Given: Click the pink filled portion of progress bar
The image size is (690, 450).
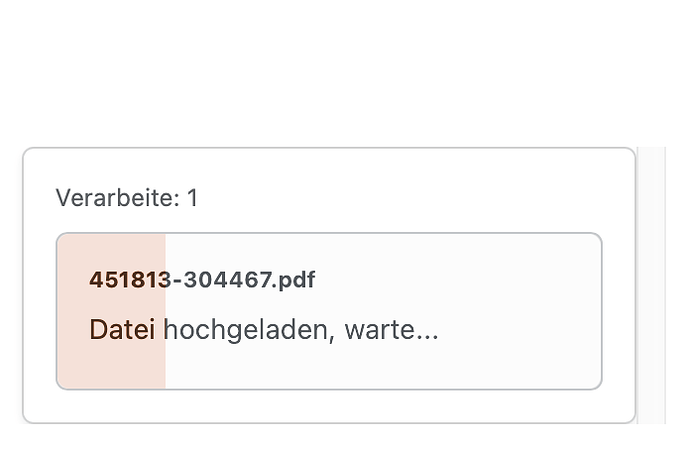Looking at the screenshot, I should click(x=111, y=311).
